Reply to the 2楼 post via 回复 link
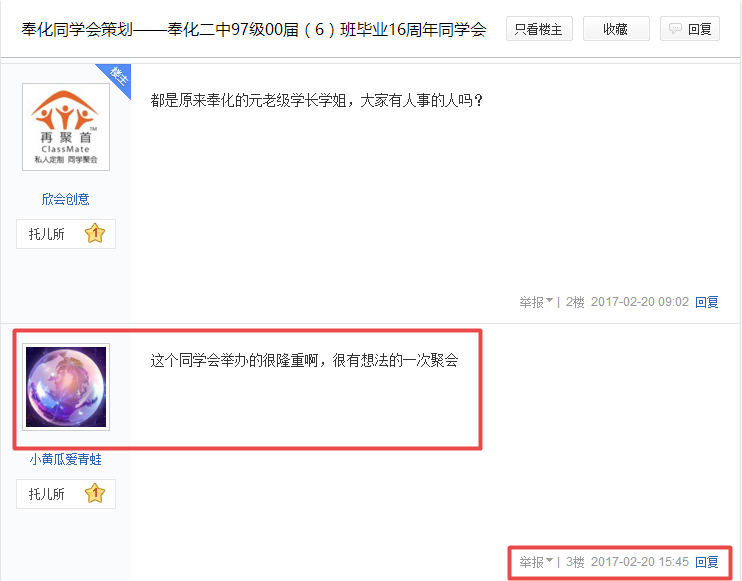Screen dimensions: 742x581 [707, 302]
